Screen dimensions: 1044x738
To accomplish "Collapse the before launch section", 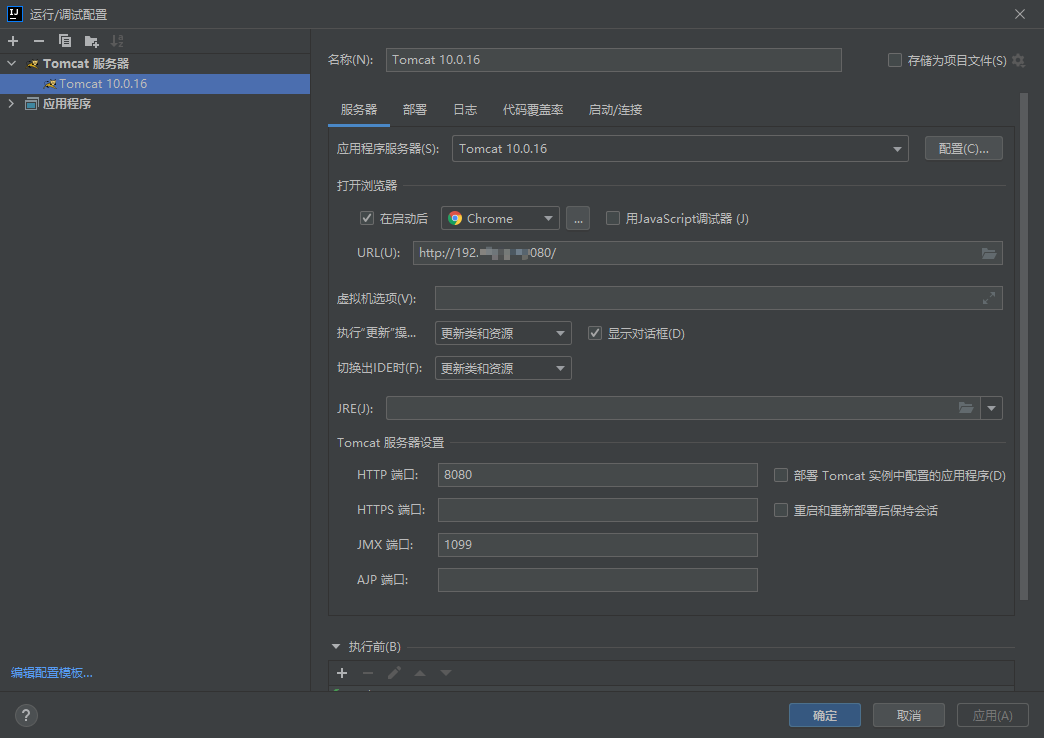I will click(336, 647).
